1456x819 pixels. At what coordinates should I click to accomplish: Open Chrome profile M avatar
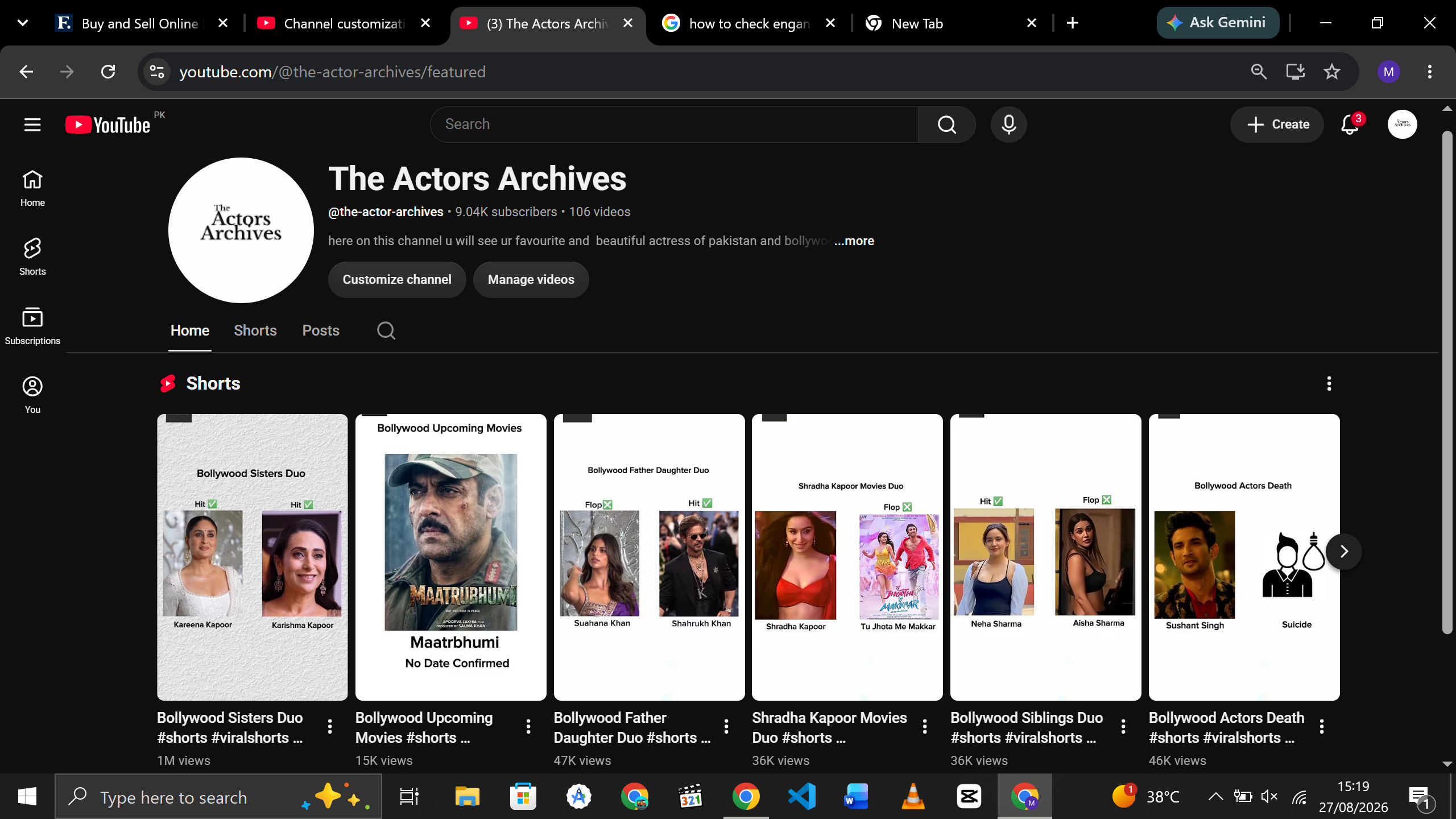[x=1389, y=72]
